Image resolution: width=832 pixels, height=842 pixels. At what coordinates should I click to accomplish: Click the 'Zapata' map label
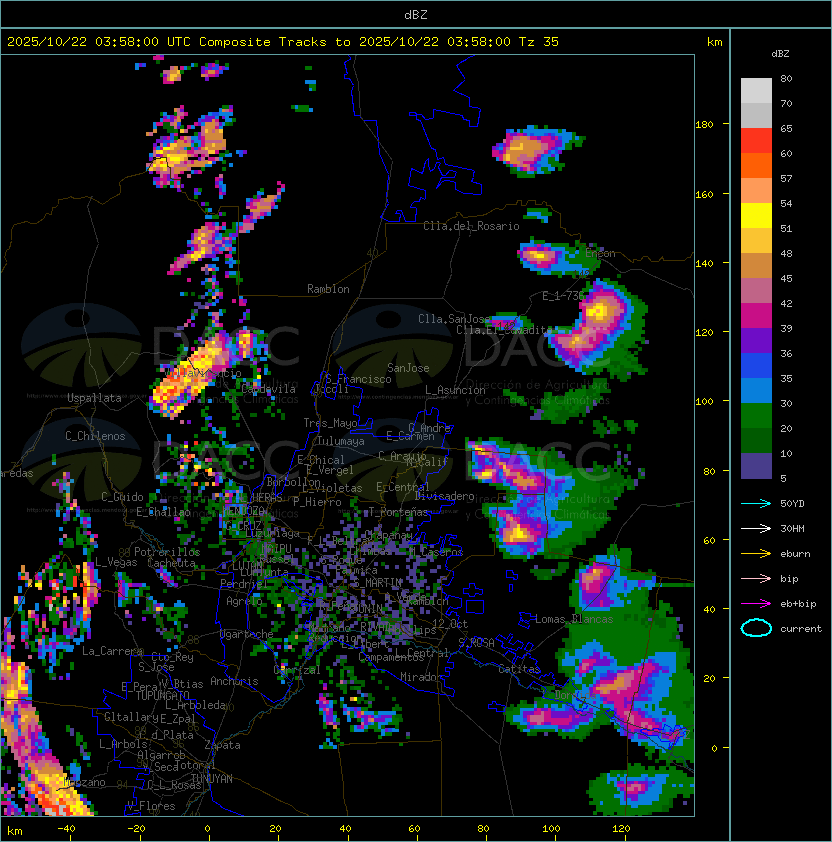[222, 745]
